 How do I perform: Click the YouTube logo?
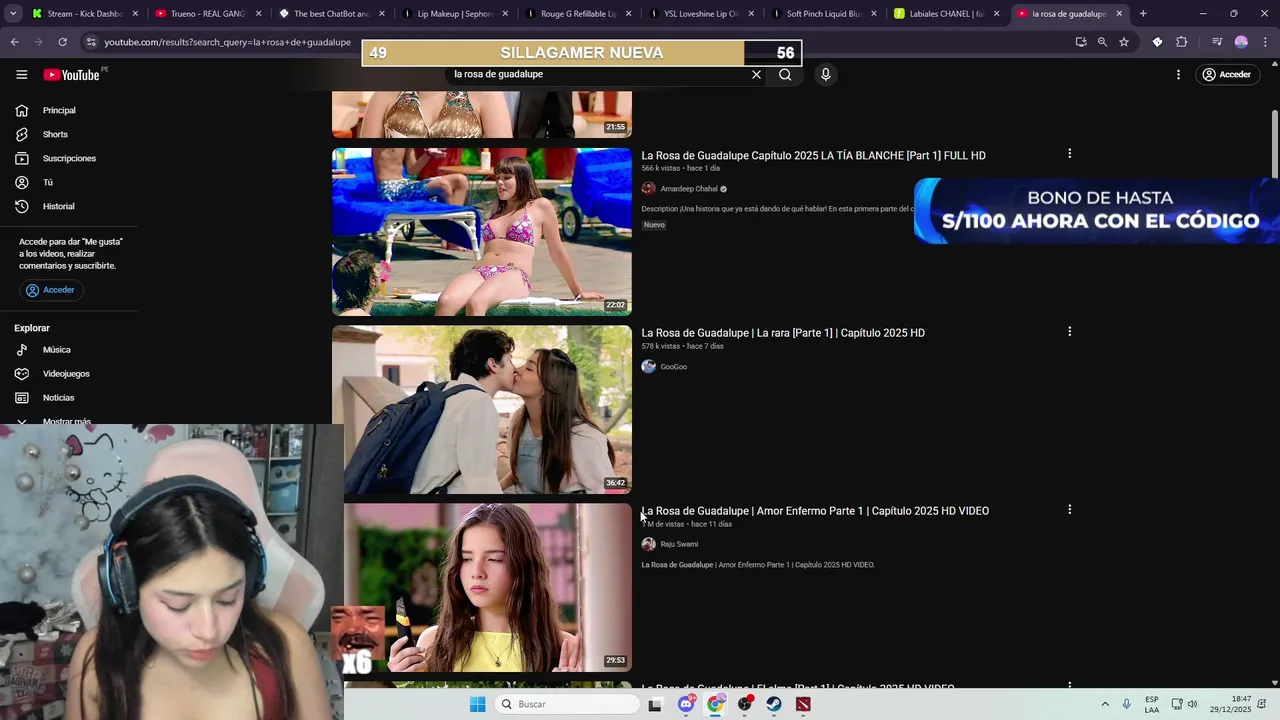tap(71, 75)
